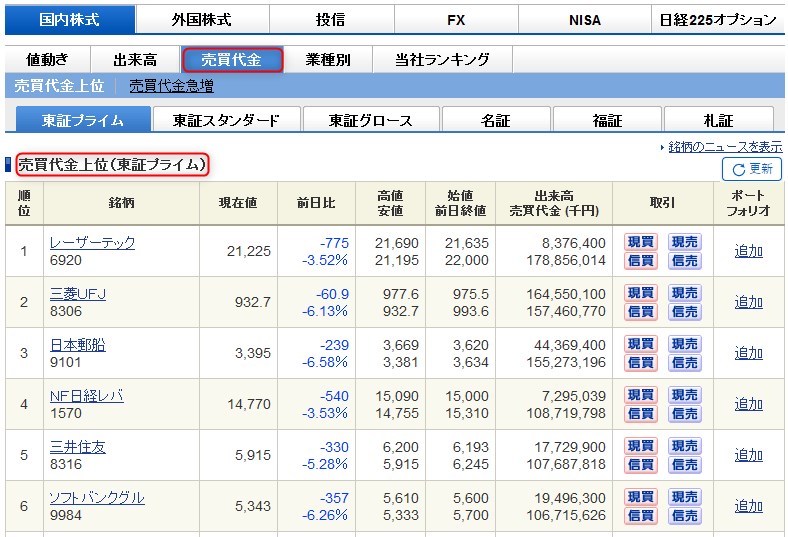Click 信買 button for 日本郵船
The image size is (788, 537).
pos(640,363)
